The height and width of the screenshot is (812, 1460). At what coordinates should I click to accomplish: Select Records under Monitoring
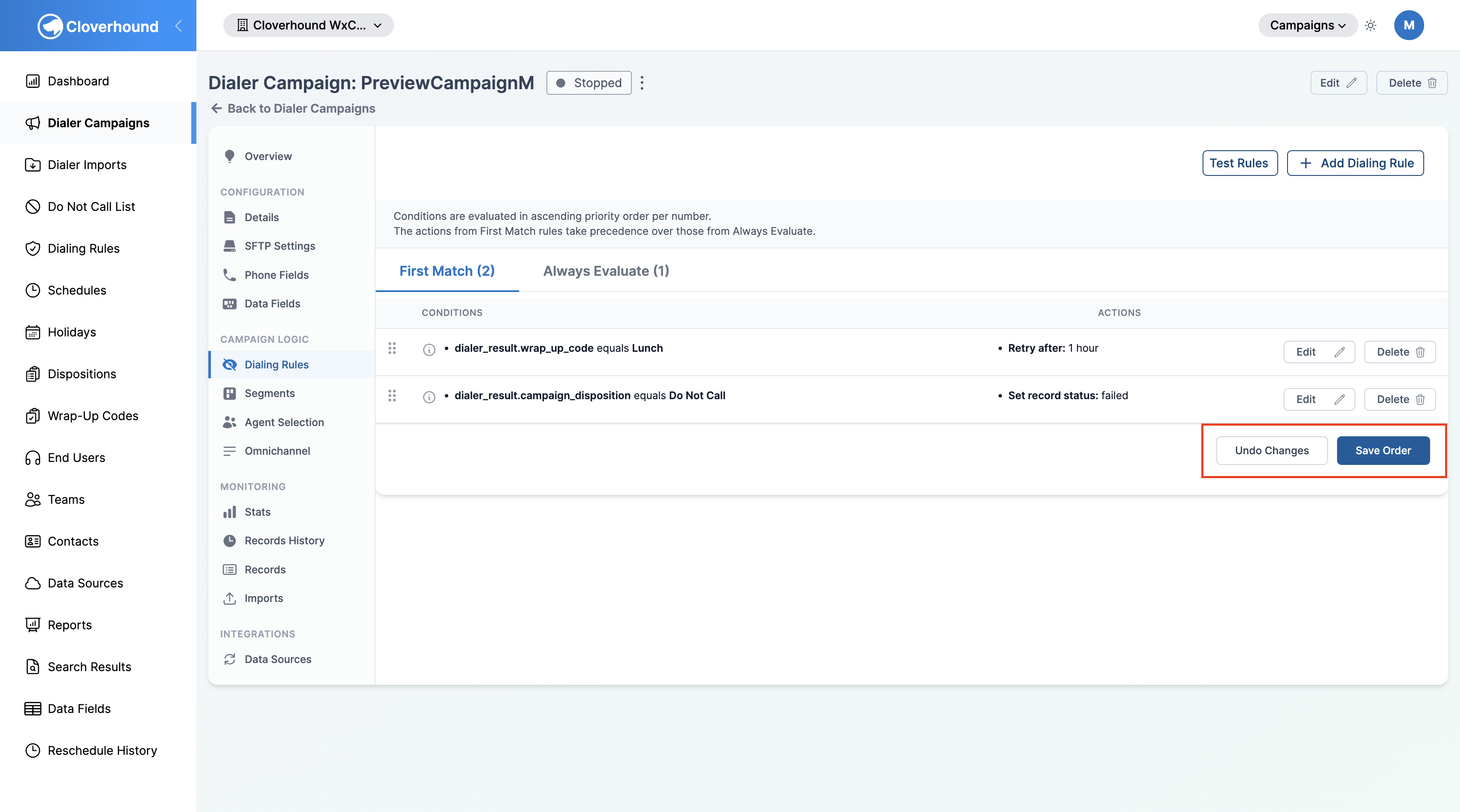click(x=292, y=570)
